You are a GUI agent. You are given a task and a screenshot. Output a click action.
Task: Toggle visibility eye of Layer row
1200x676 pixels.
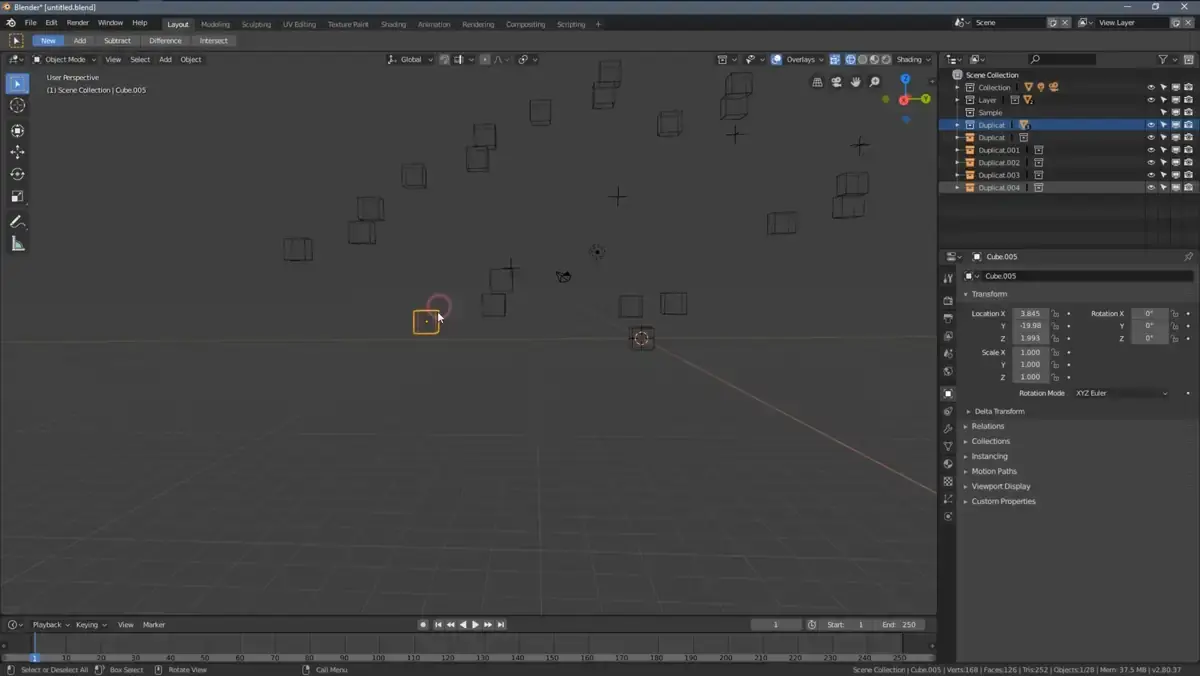(1151, 100)
